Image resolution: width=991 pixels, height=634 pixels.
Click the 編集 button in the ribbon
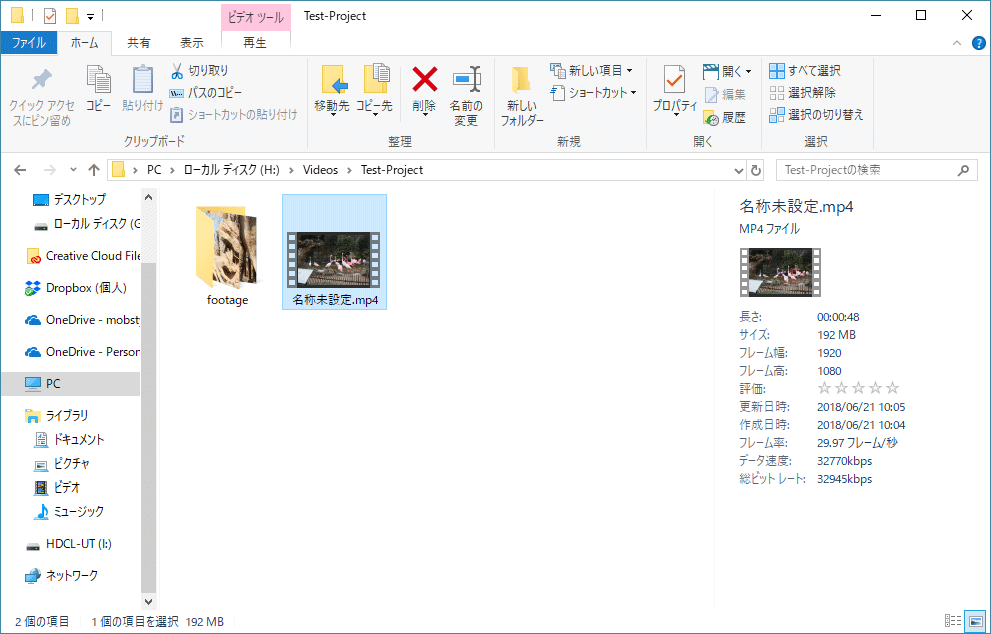click(x=725, y=94)
